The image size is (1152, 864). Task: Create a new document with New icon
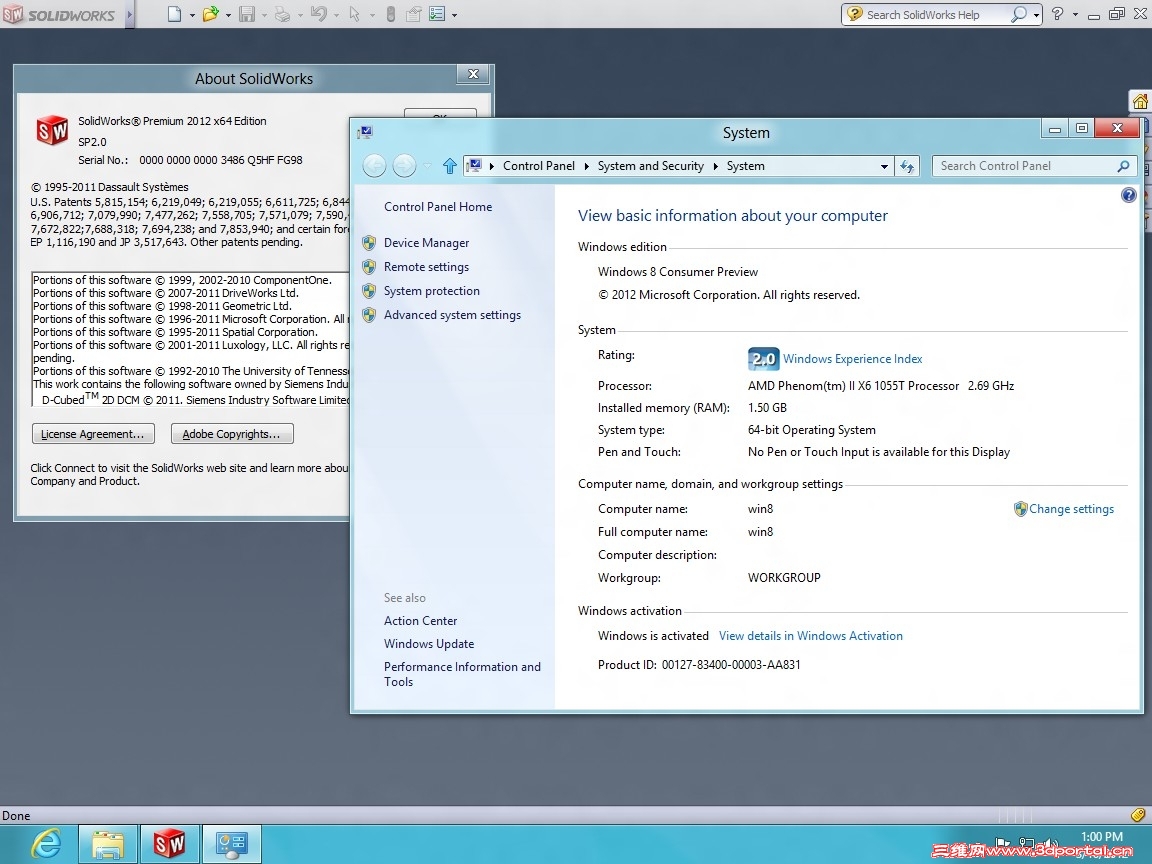click(174, 14)
